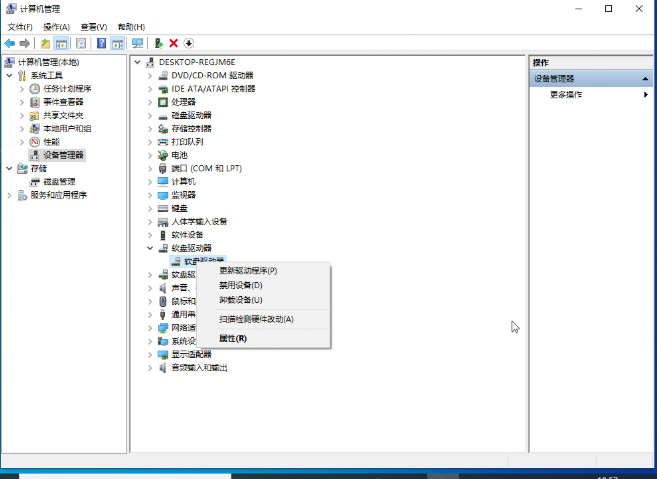Collapse the 系统工具 node in left tree
The image size is (657, 479).
pos(9,75)
